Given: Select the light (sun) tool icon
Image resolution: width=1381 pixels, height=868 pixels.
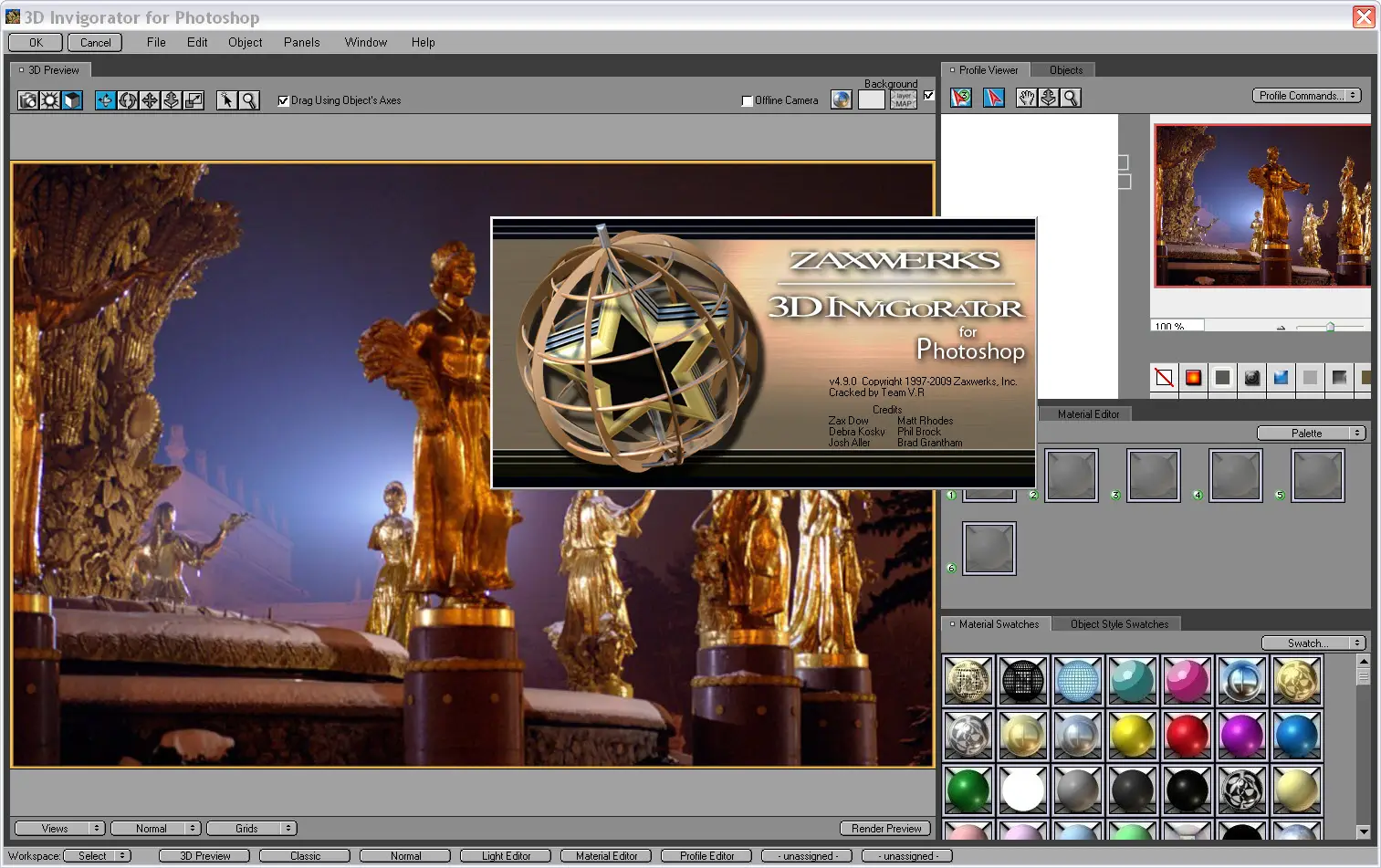Looking at the screenshot, I should coord(50,100).
